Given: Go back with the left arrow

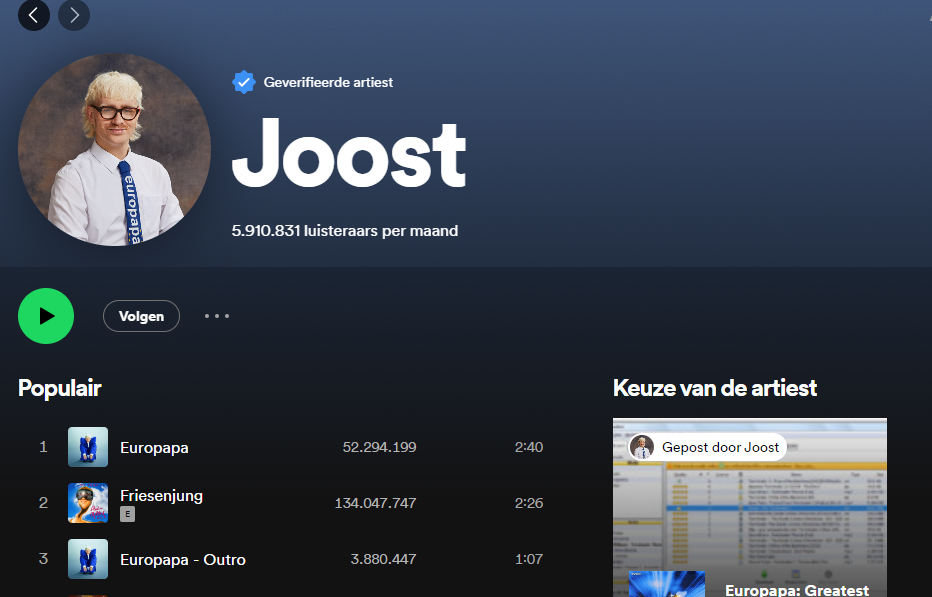Looking at the screenshot, I should [x=34, y=15].
